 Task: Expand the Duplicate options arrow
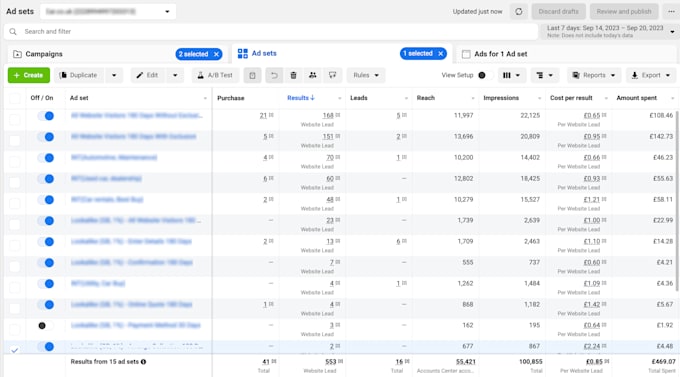tap(114, 75)
